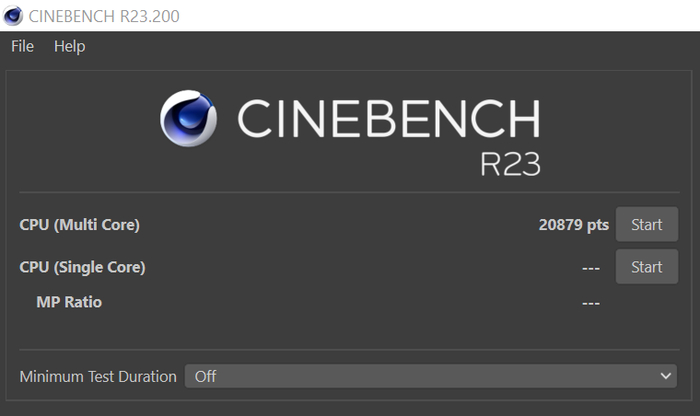Click the R23 version text in the banner

(x=510, y=163)
